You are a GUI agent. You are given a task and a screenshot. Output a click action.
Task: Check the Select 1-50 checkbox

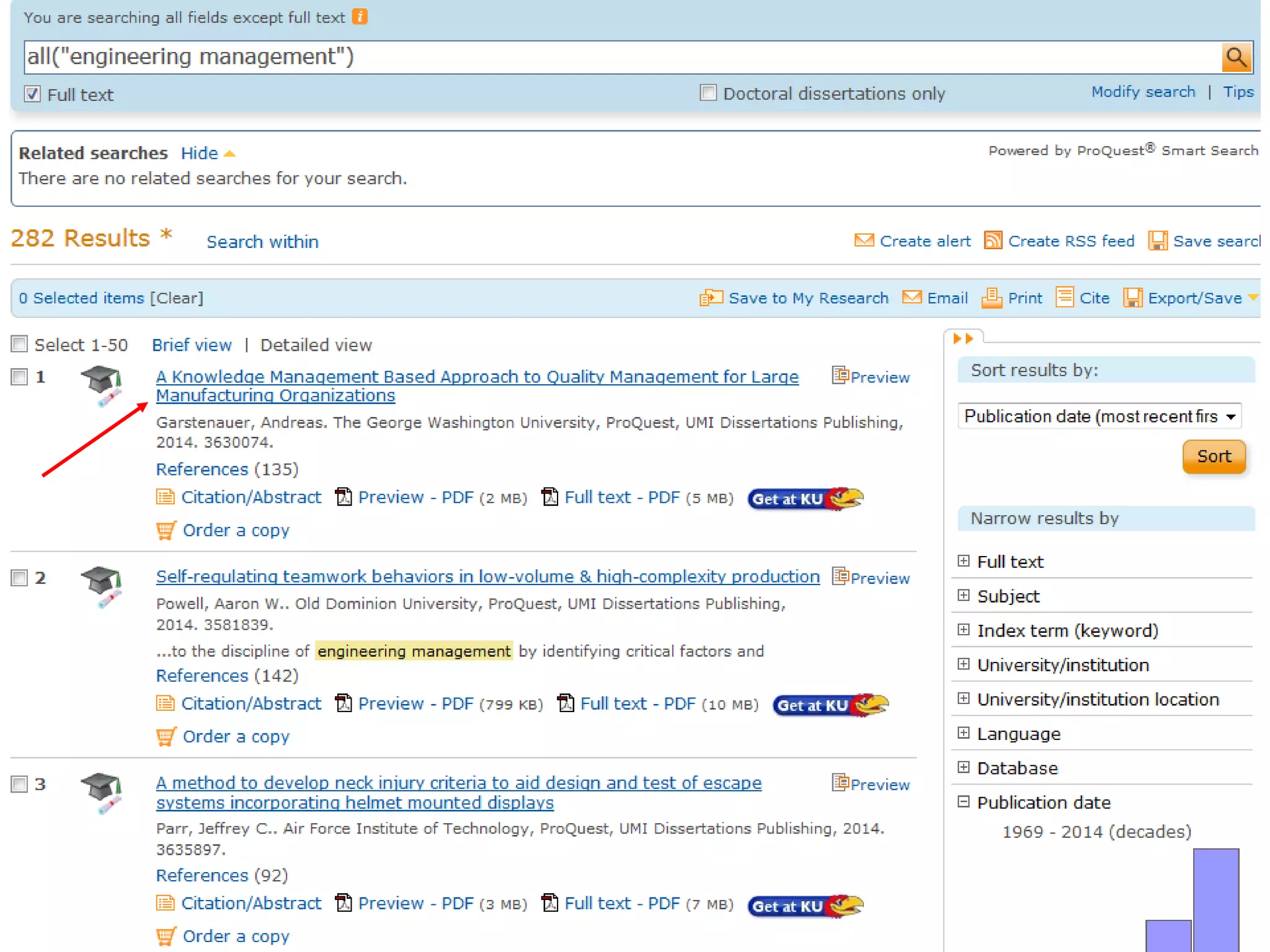click(x=20, y=344)
